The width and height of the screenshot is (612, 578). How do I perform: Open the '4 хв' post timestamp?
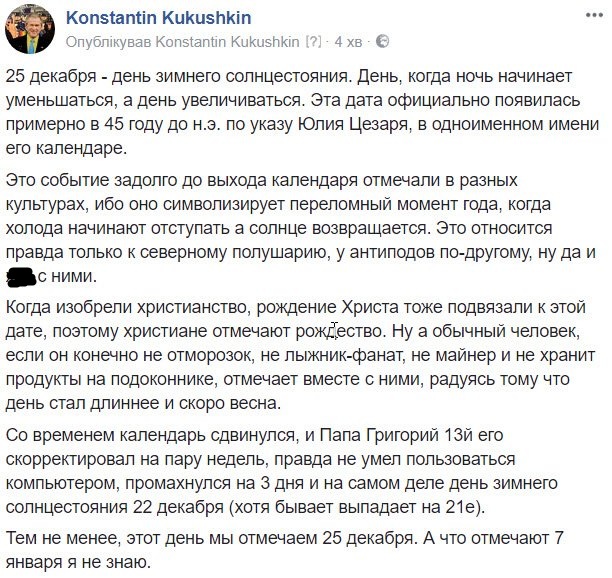pyautogui.click(x=348, y=42)
